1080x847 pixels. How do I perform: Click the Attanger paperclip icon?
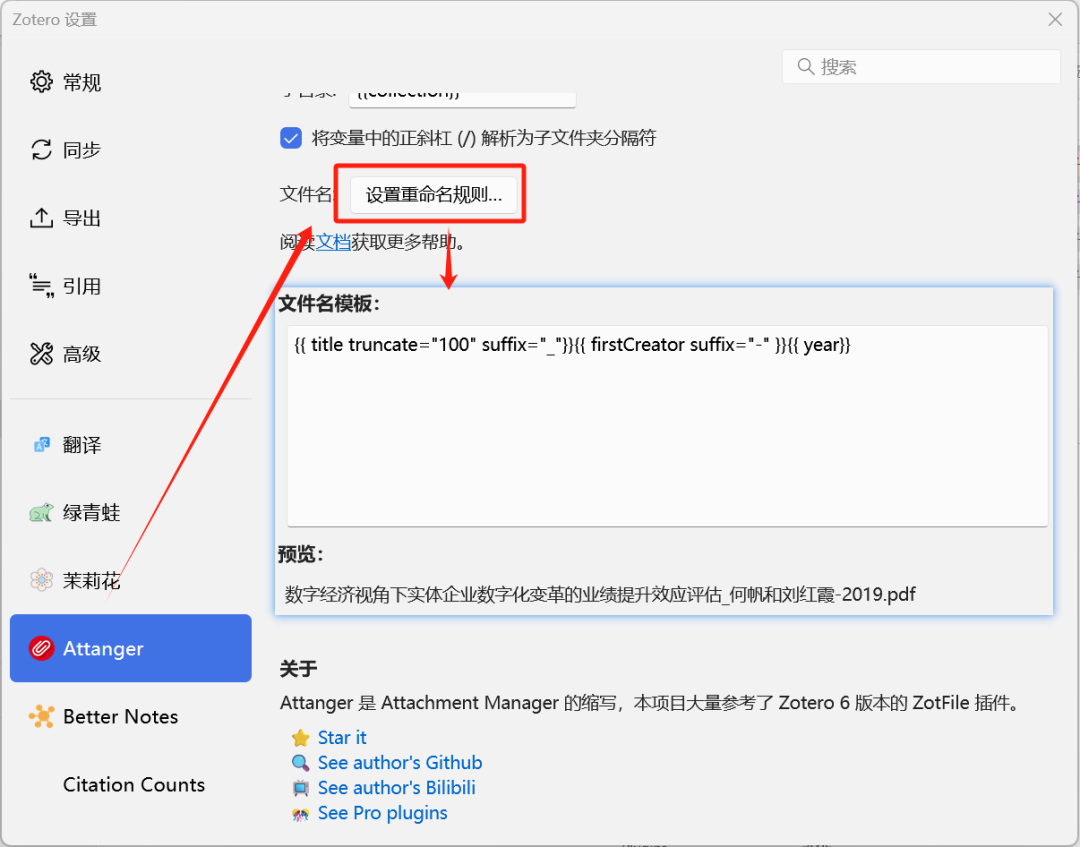point(41,648)
